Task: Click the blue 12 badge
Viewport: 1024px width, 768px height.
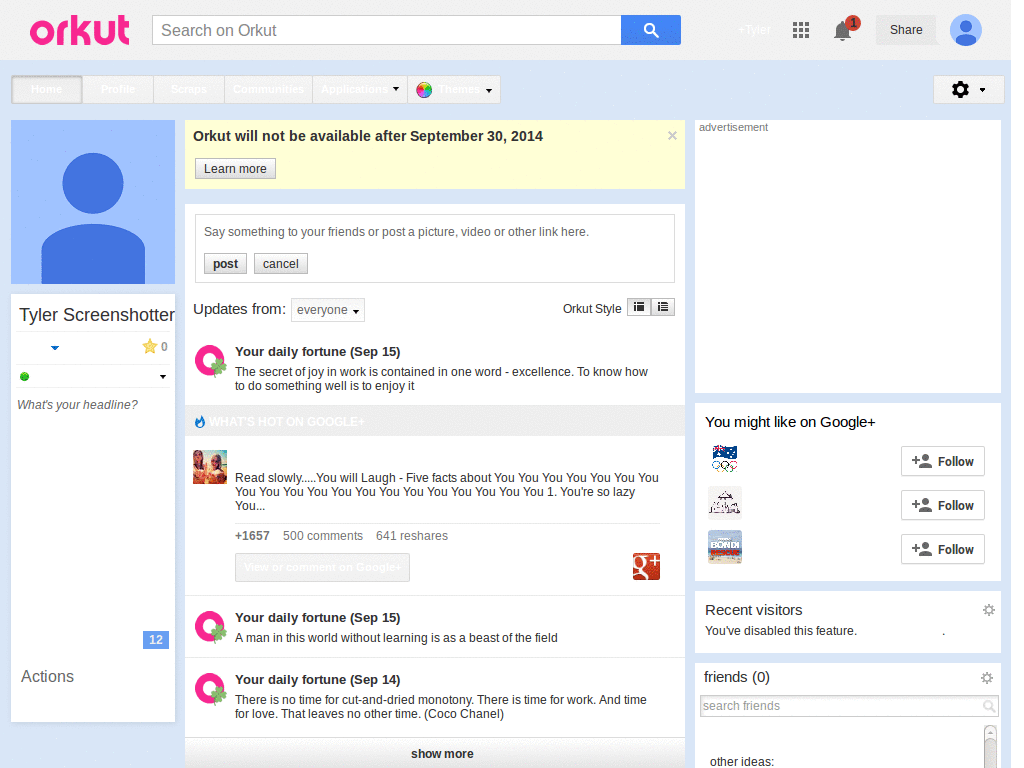Action: 155,640
